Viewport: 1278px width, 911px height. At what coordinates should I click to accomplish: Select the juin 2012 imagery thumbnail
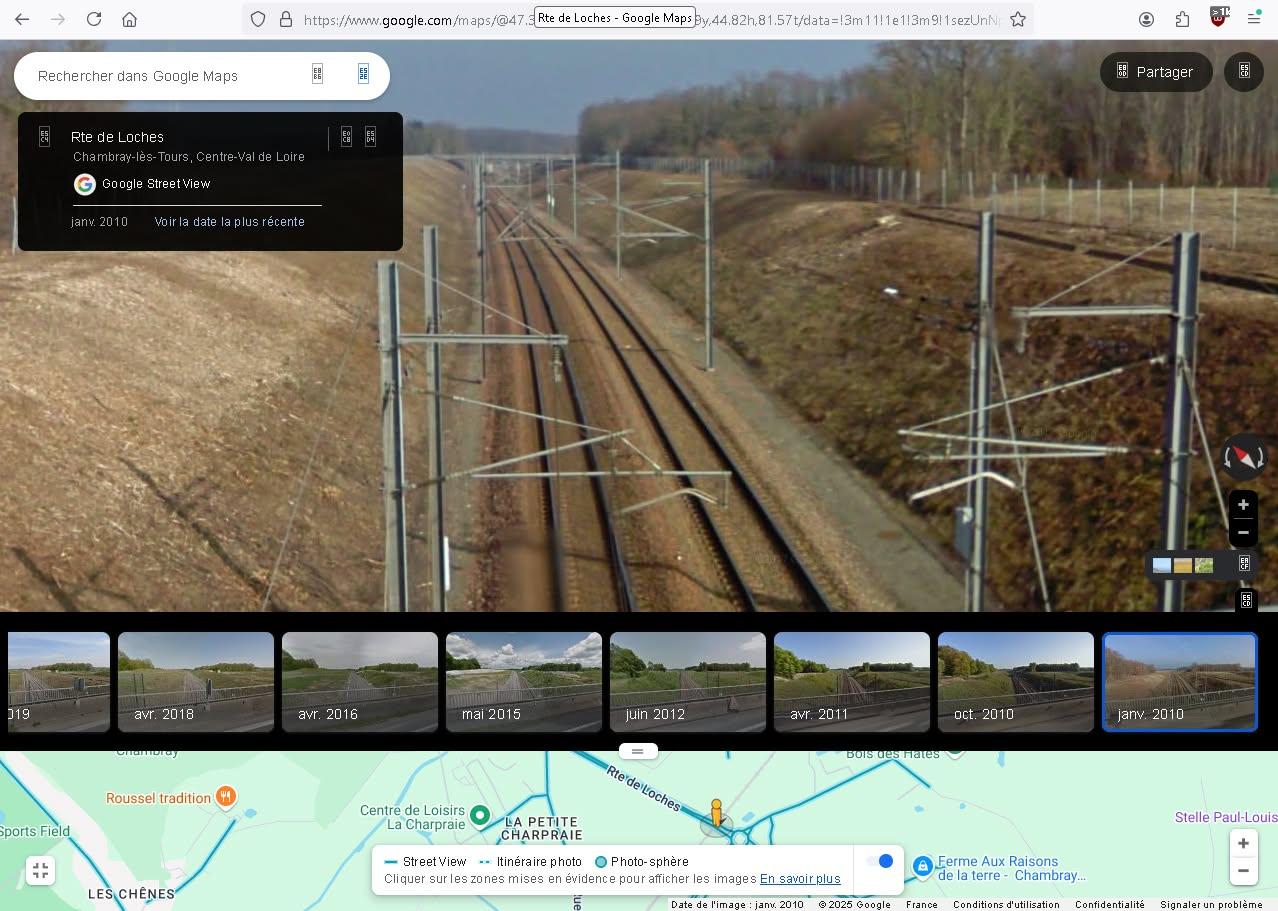tap(688, 682)
